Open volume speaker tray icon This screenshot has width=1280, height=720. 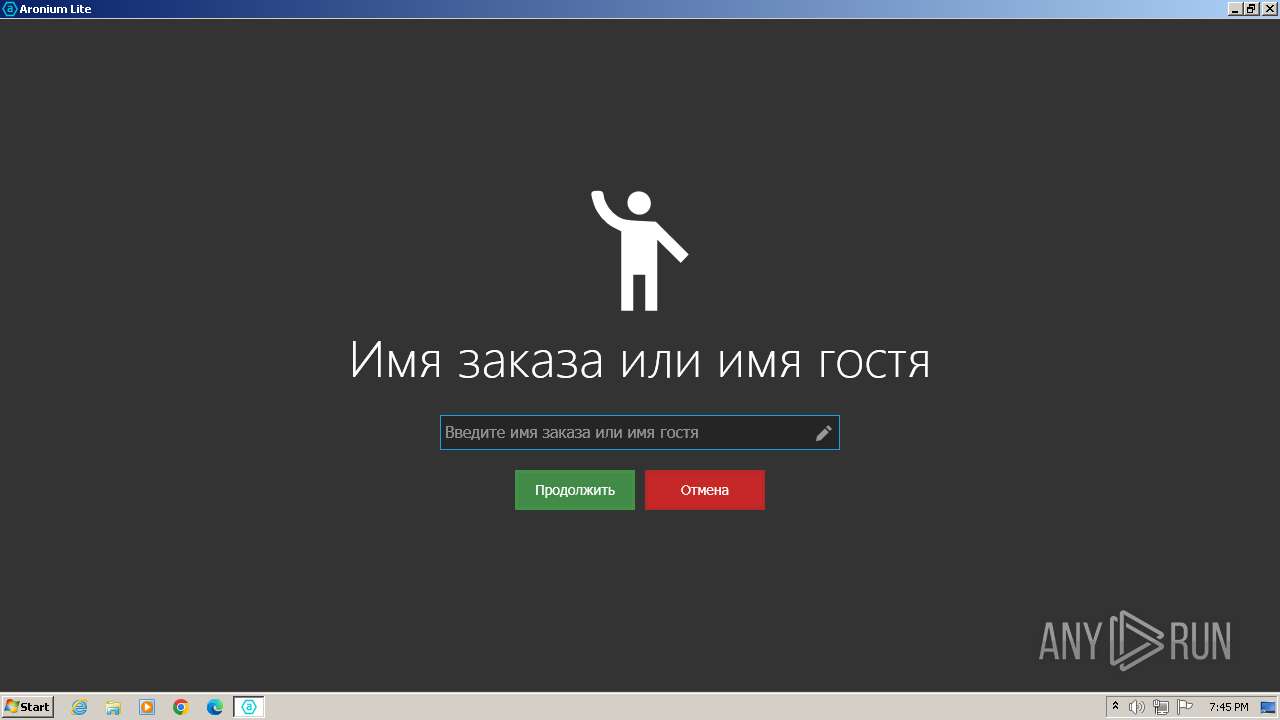tap(1137, 707)
